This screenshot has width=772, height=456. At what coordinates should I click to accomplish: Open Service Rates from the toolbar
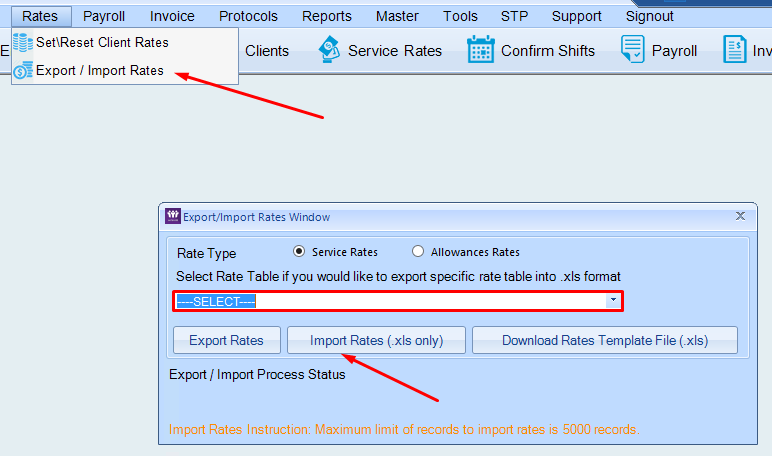click(x=395, y=51)
